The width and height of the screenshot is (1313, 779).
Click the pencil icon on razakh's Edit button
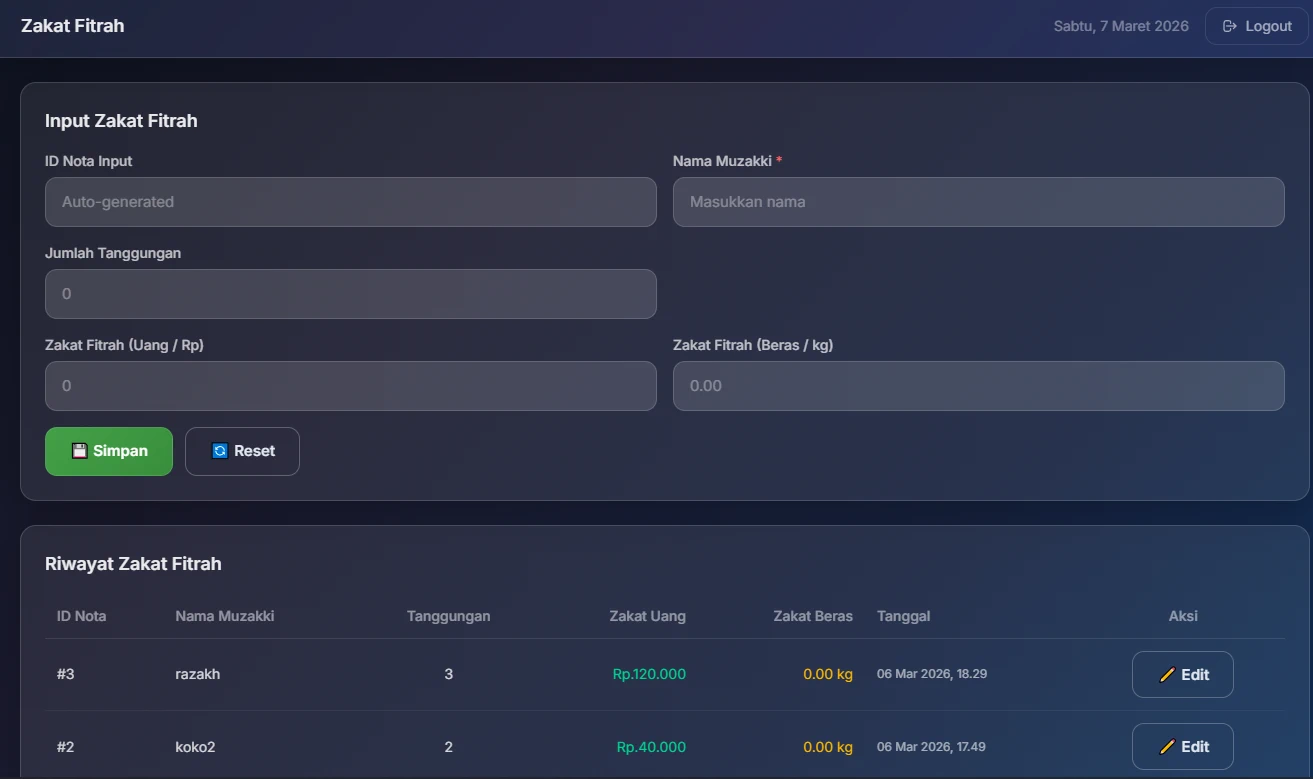click(x=1167, y=674)
